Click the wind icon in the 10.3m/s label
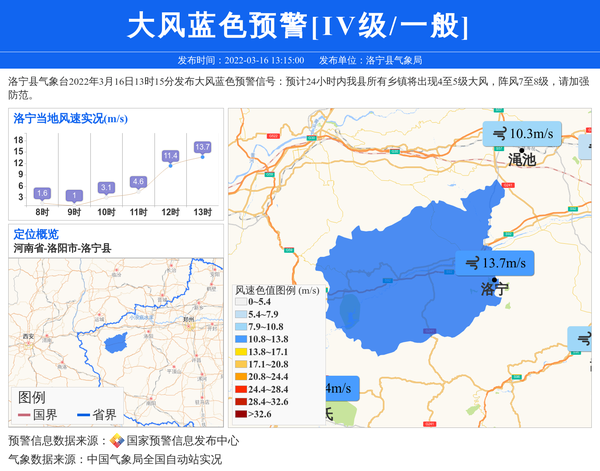Image resolution: width=600 pixels, height=471 pixels. pos(499,134)
